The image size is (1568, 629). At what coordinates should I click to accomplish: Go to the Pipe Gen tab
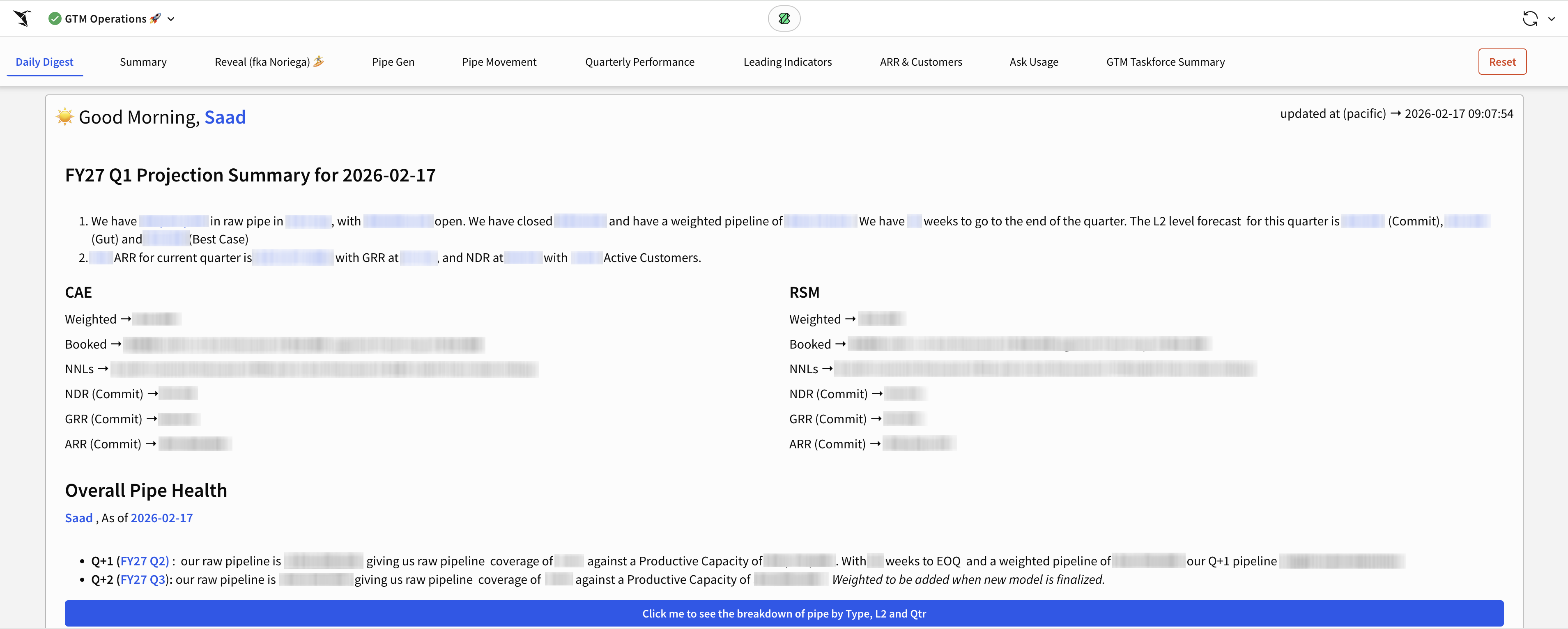(393, 62)
